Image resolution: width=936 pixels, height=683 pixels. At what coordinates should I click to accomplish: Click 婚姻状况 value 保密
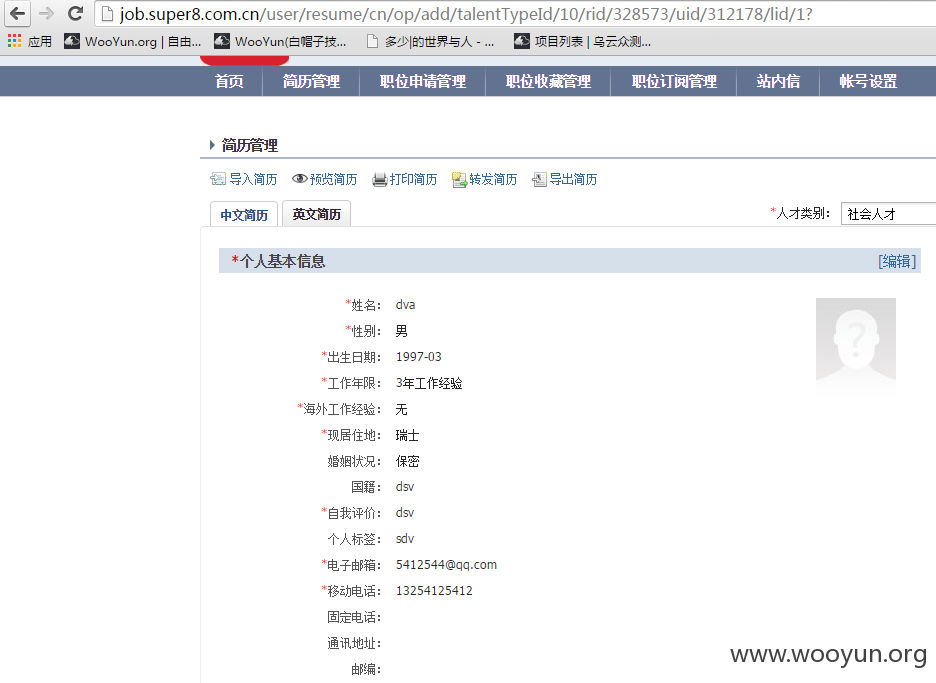pos(407,461)
